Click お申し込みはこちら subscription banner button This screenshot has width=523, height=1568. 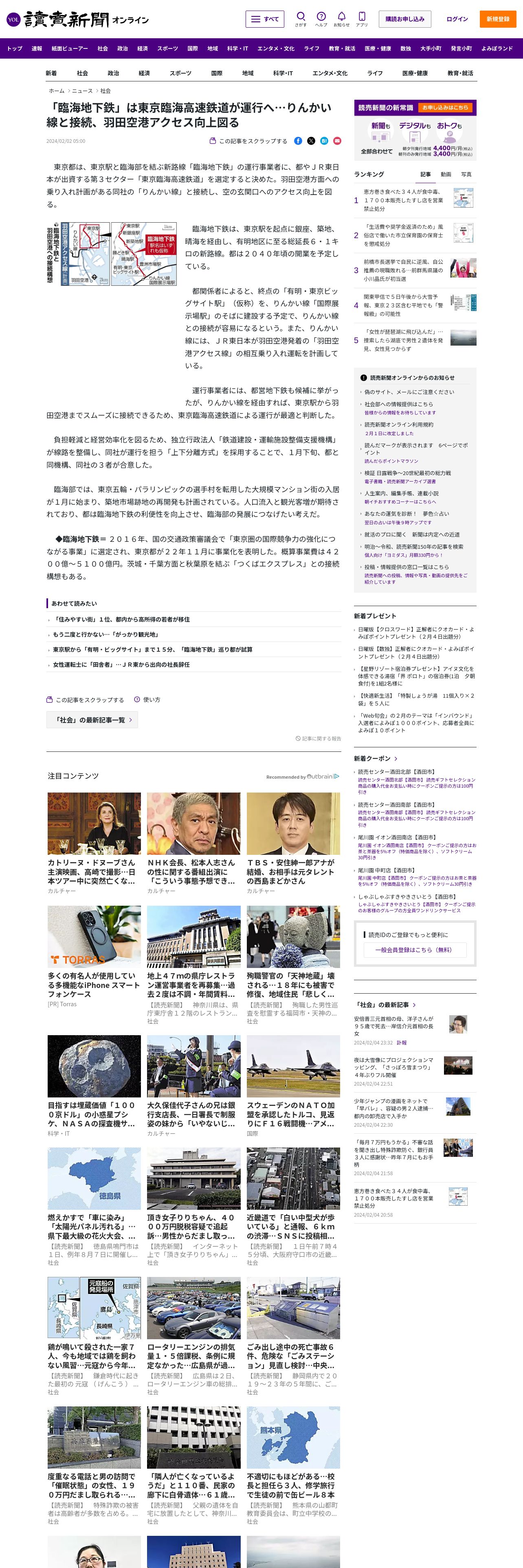coord(446,108)
